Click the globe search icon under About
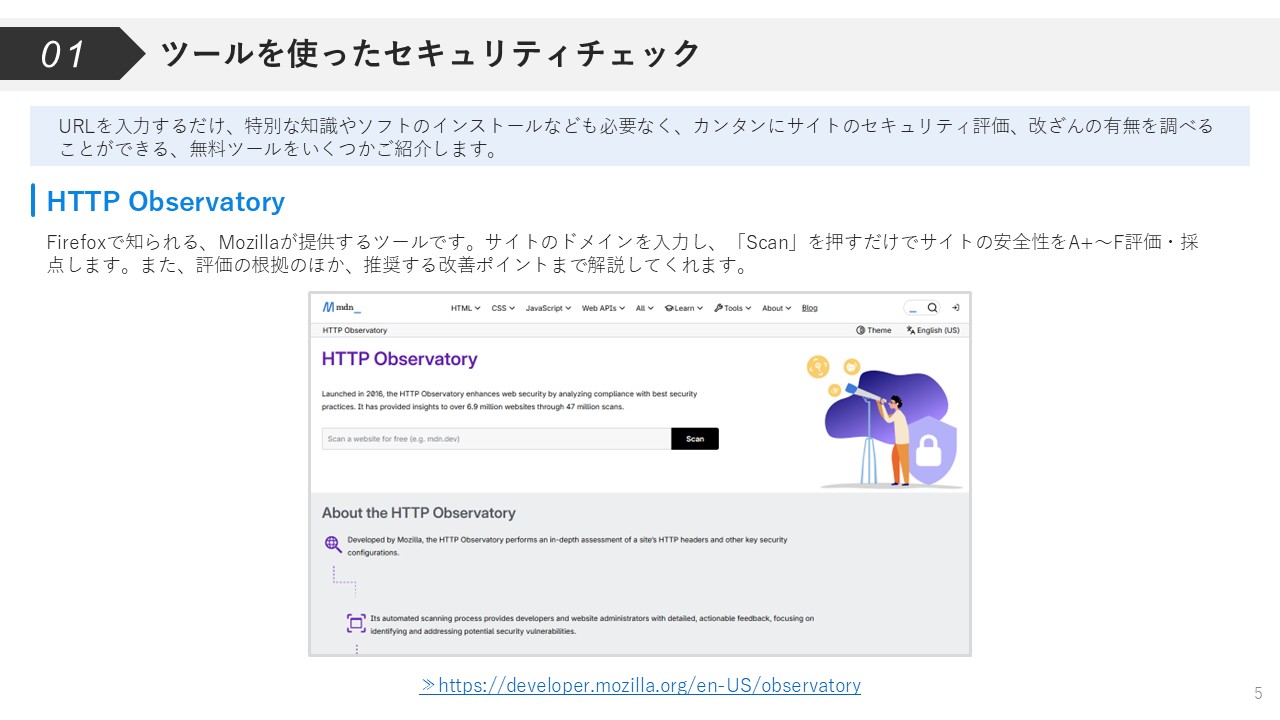1280x720 pixels. [x=333, y=544]
